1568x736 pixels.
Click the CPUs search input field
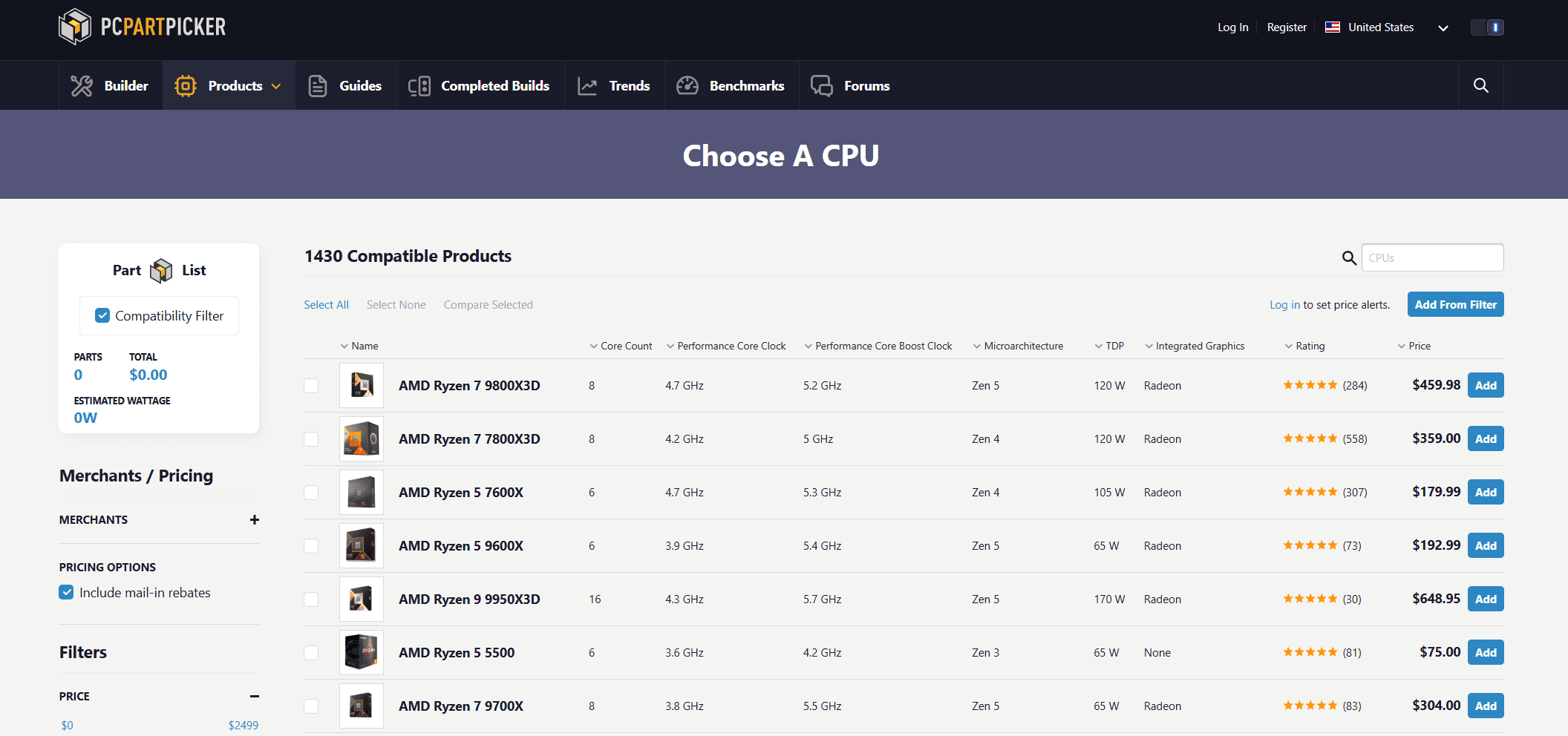[1432, 257]
